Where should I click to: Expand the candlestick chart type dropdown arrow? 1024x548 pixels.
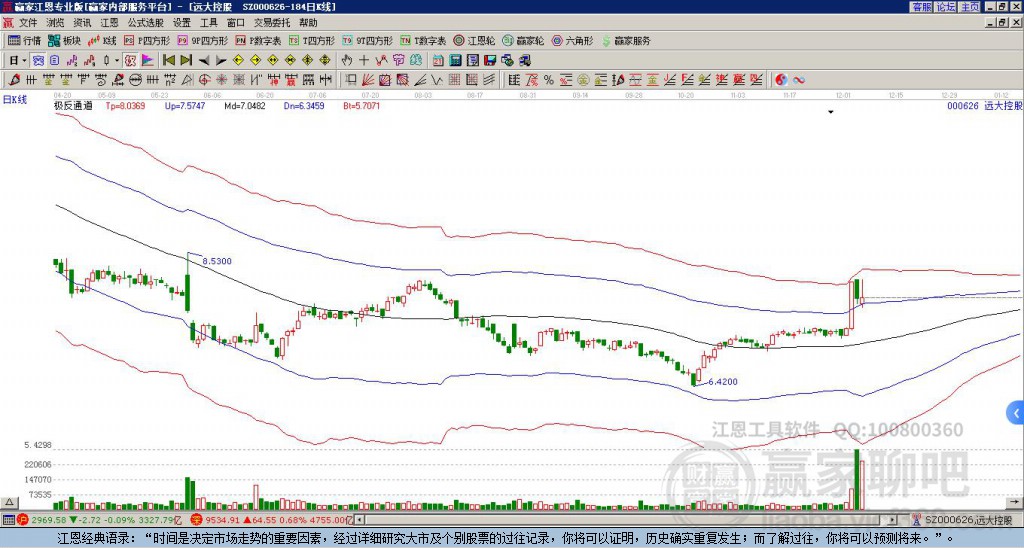pos(117,61)
